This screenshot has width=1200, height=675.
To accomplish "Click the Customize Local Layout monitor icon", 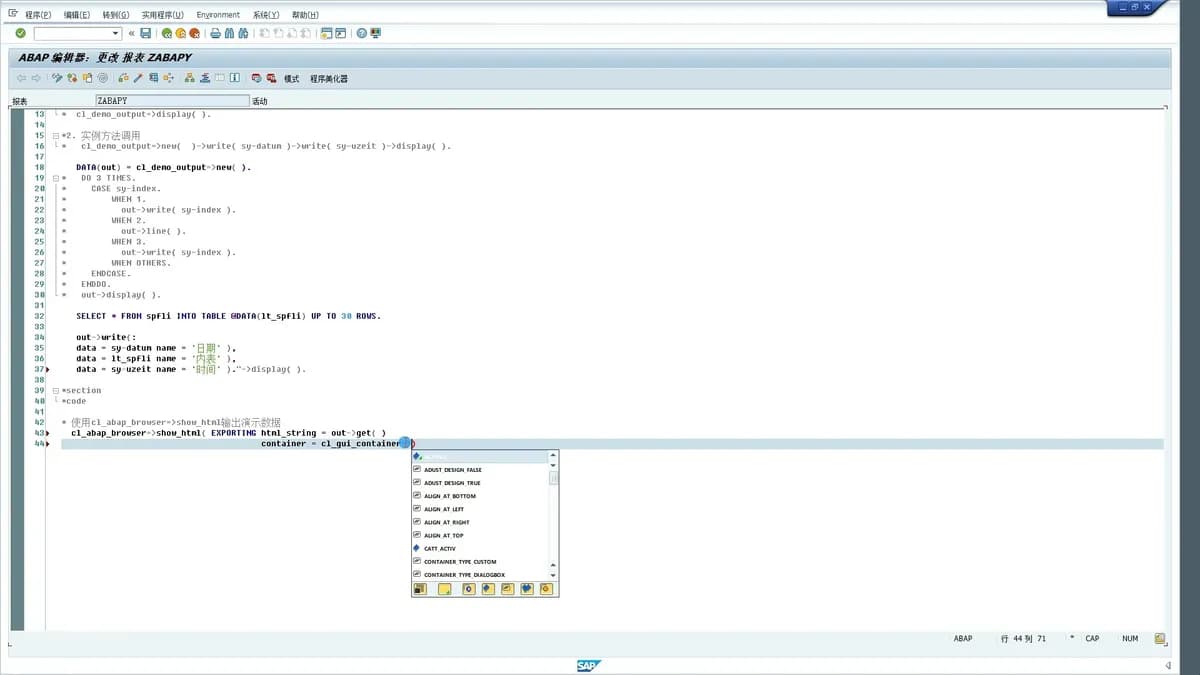I will point(375,33).
